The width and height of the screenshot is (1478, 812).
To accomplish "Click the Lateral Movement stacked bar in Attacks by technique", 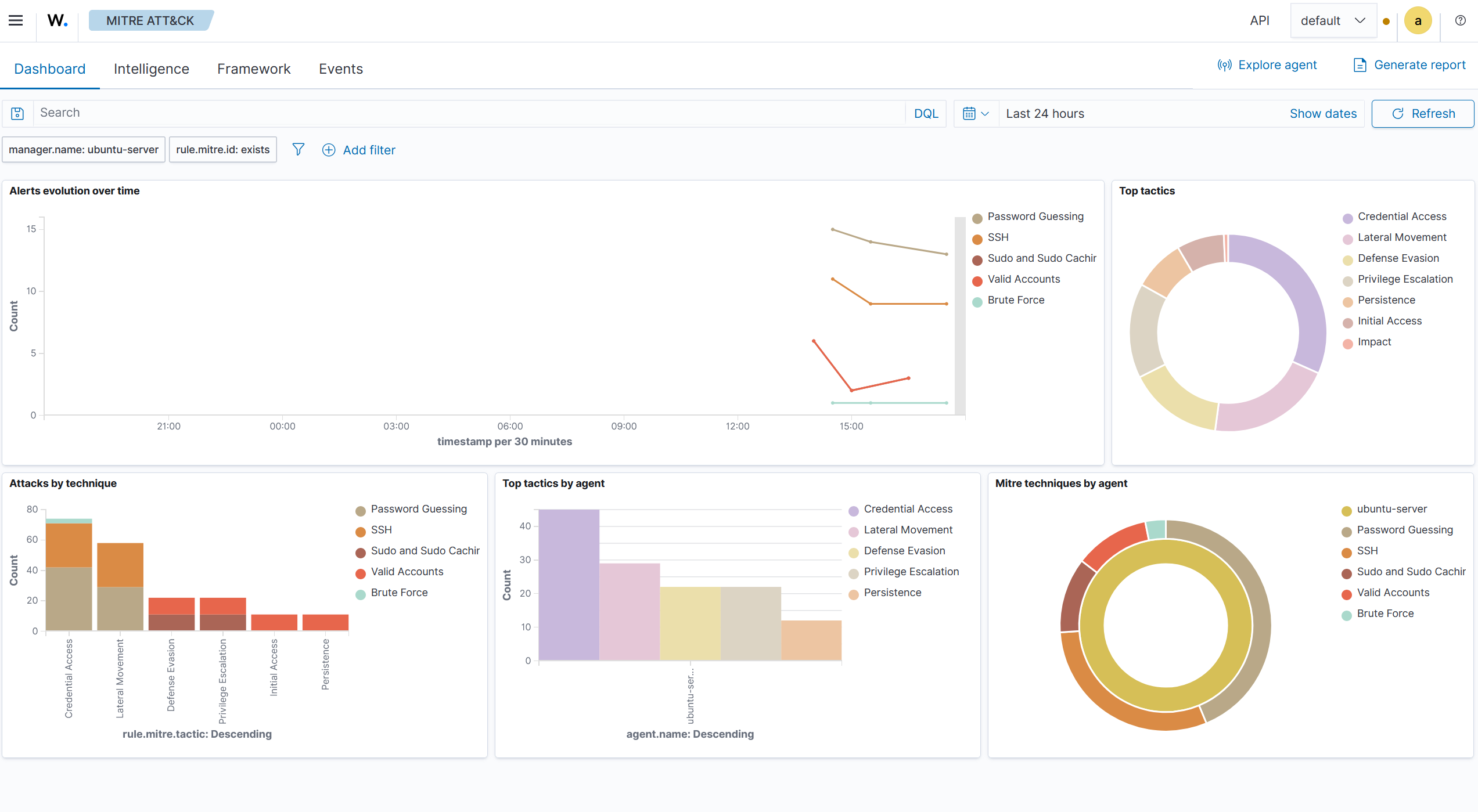I will click(x=120, y=586).
